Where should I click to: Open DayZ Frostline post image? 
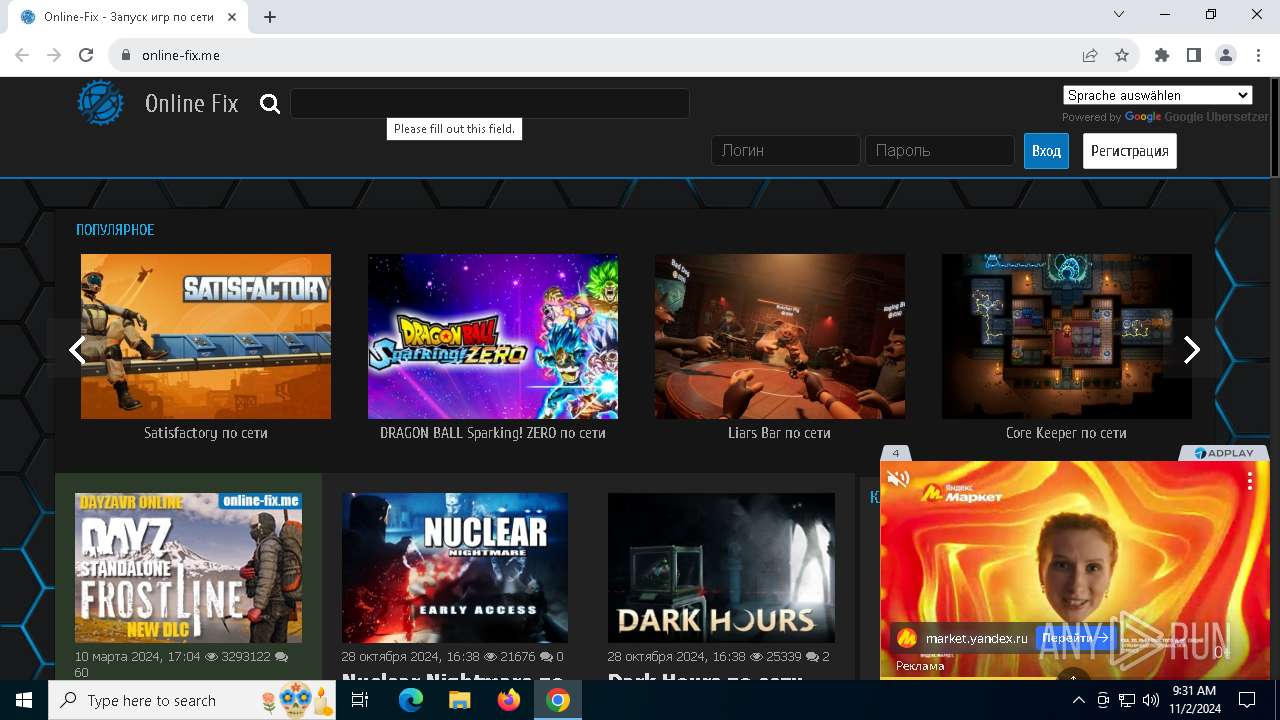coord(188,567)
